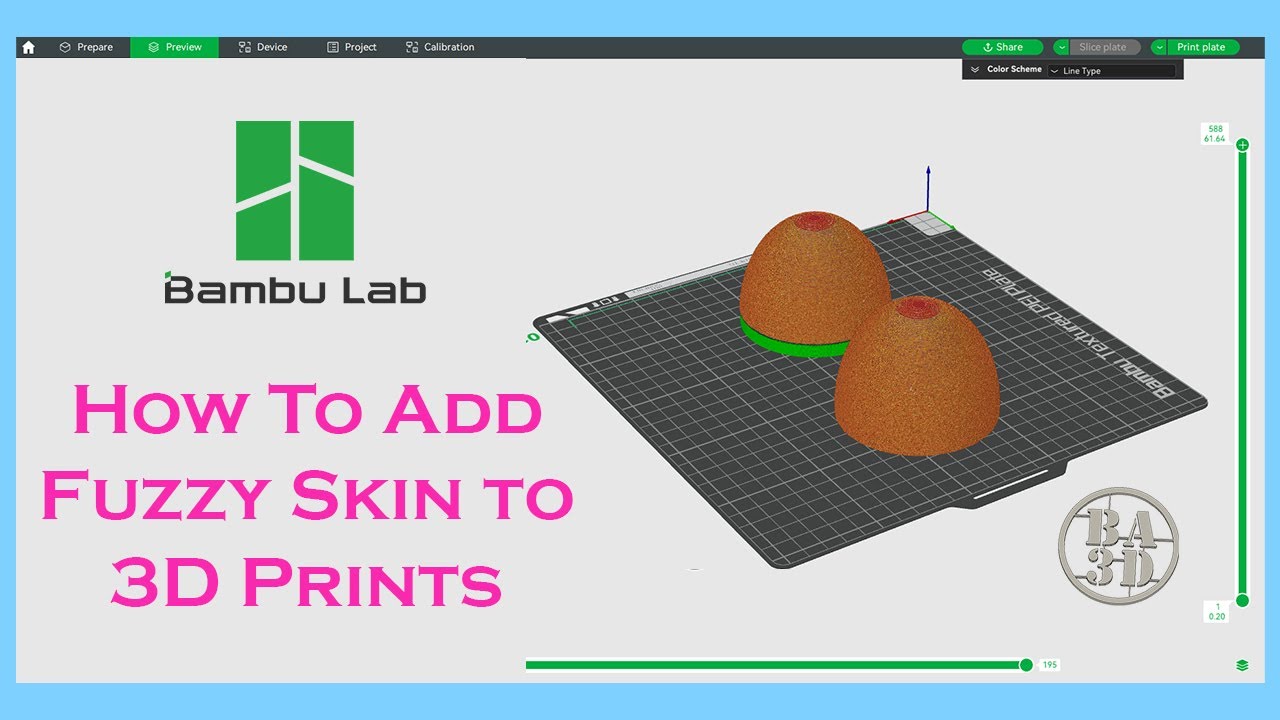The image size is (1280, 720).
Task: Click the Slice plate button
Action: point(1105,47)
